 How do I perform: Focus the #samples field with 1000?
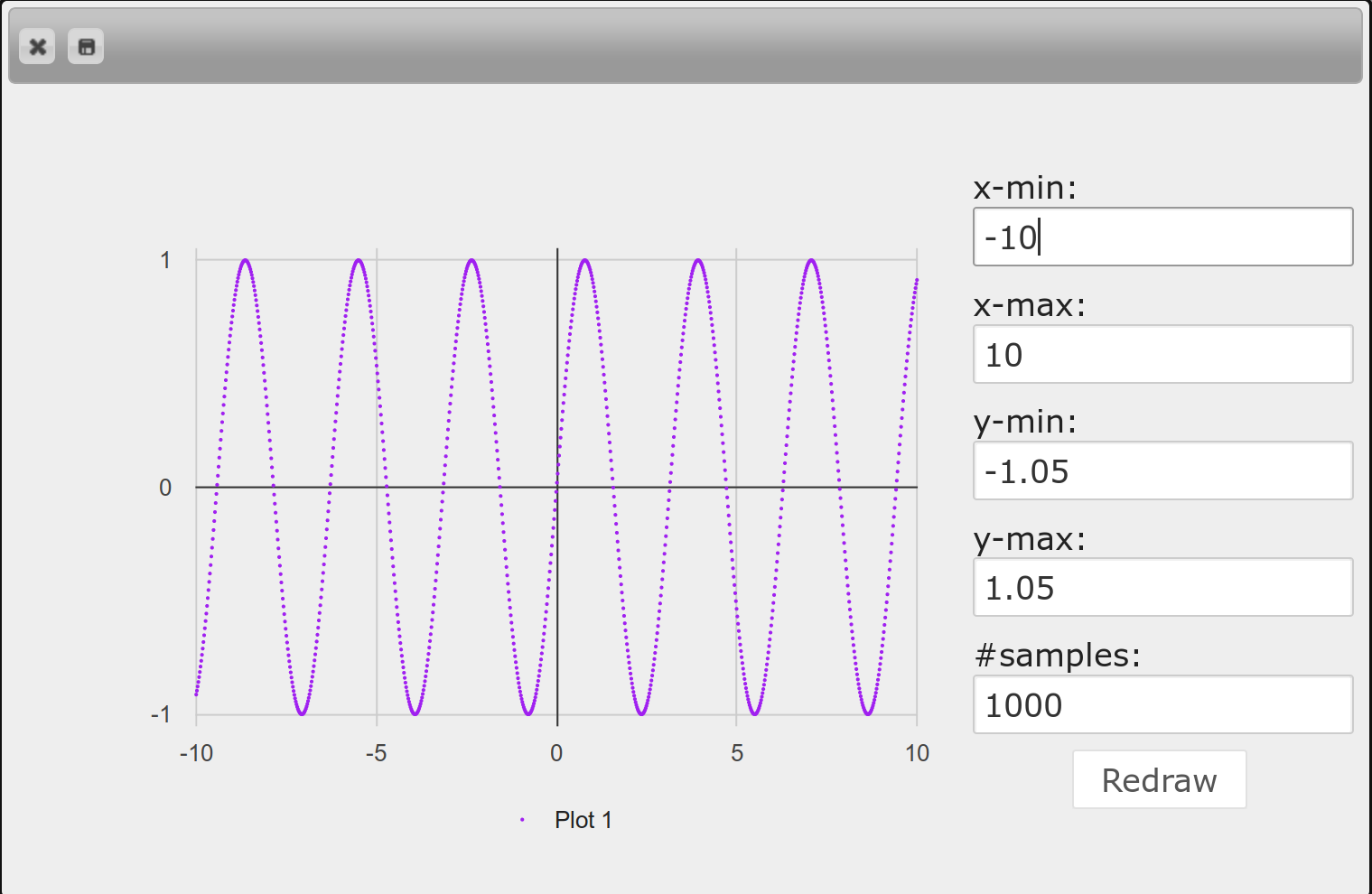pos(1162,705)
